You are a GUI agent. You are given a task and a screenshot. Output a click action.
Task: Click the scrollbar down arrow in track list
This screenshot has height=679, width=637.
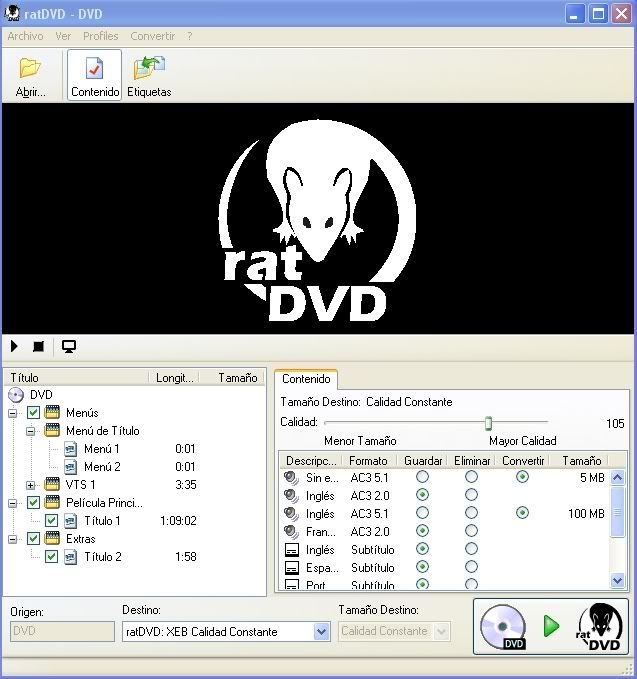pyautogui.click(x=618, y=580)
